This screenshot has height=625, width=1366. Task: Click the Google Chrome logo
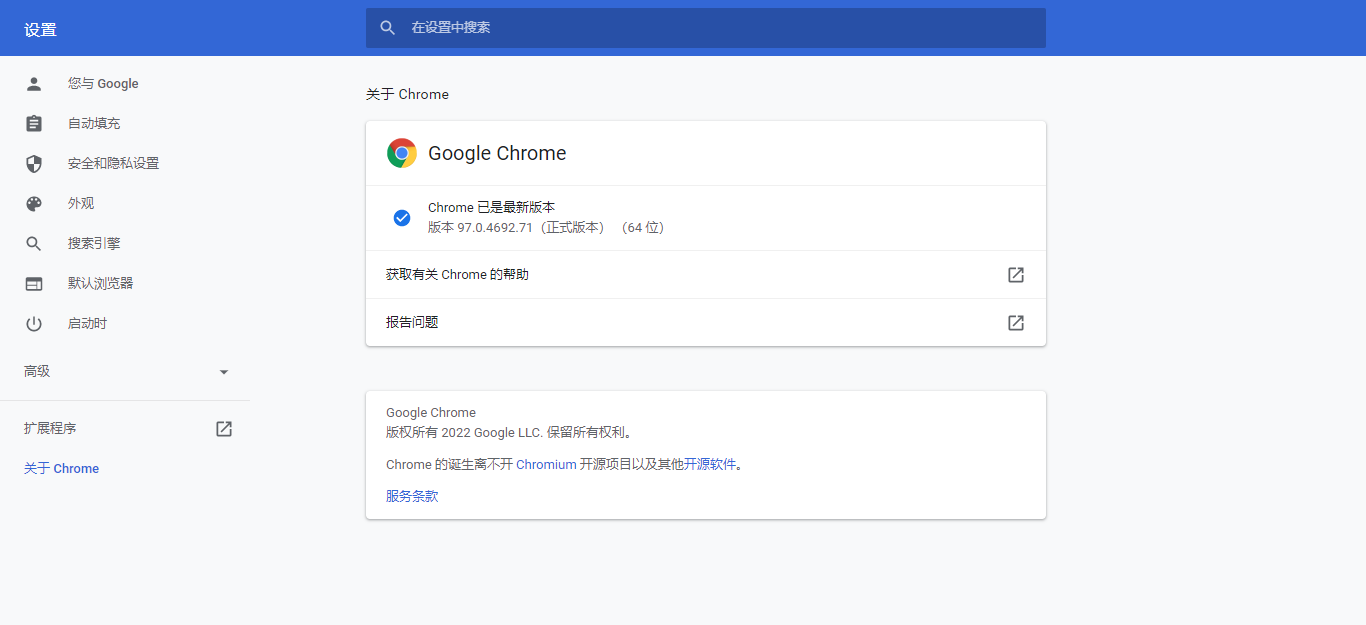402,153
